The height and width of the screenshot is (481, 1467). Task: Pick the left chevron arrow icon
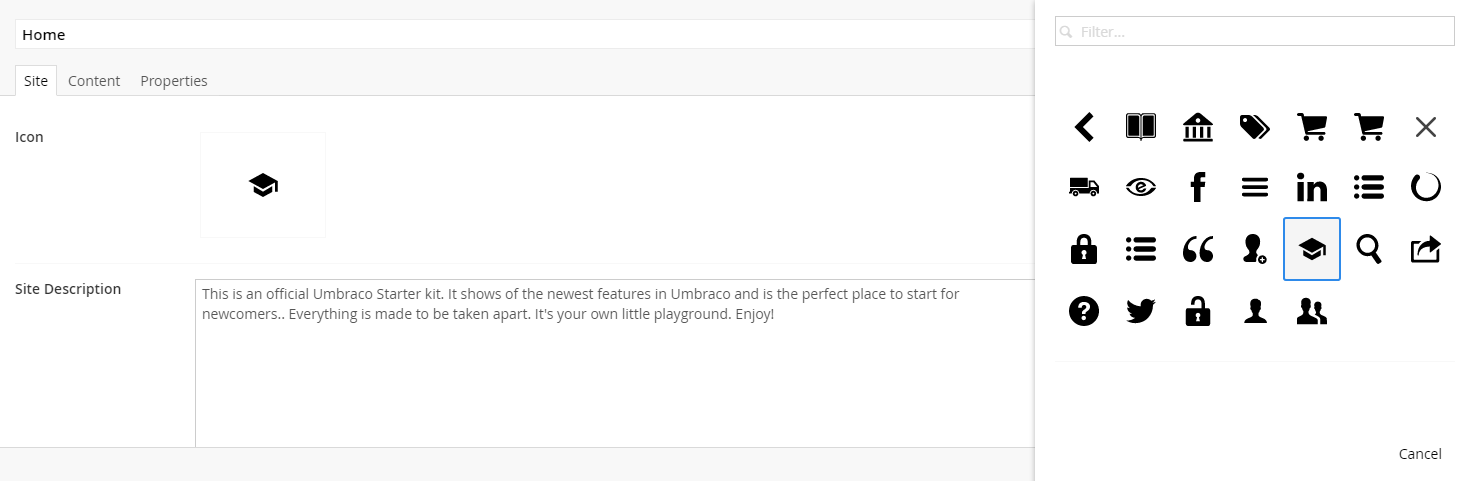[1084, 126]
